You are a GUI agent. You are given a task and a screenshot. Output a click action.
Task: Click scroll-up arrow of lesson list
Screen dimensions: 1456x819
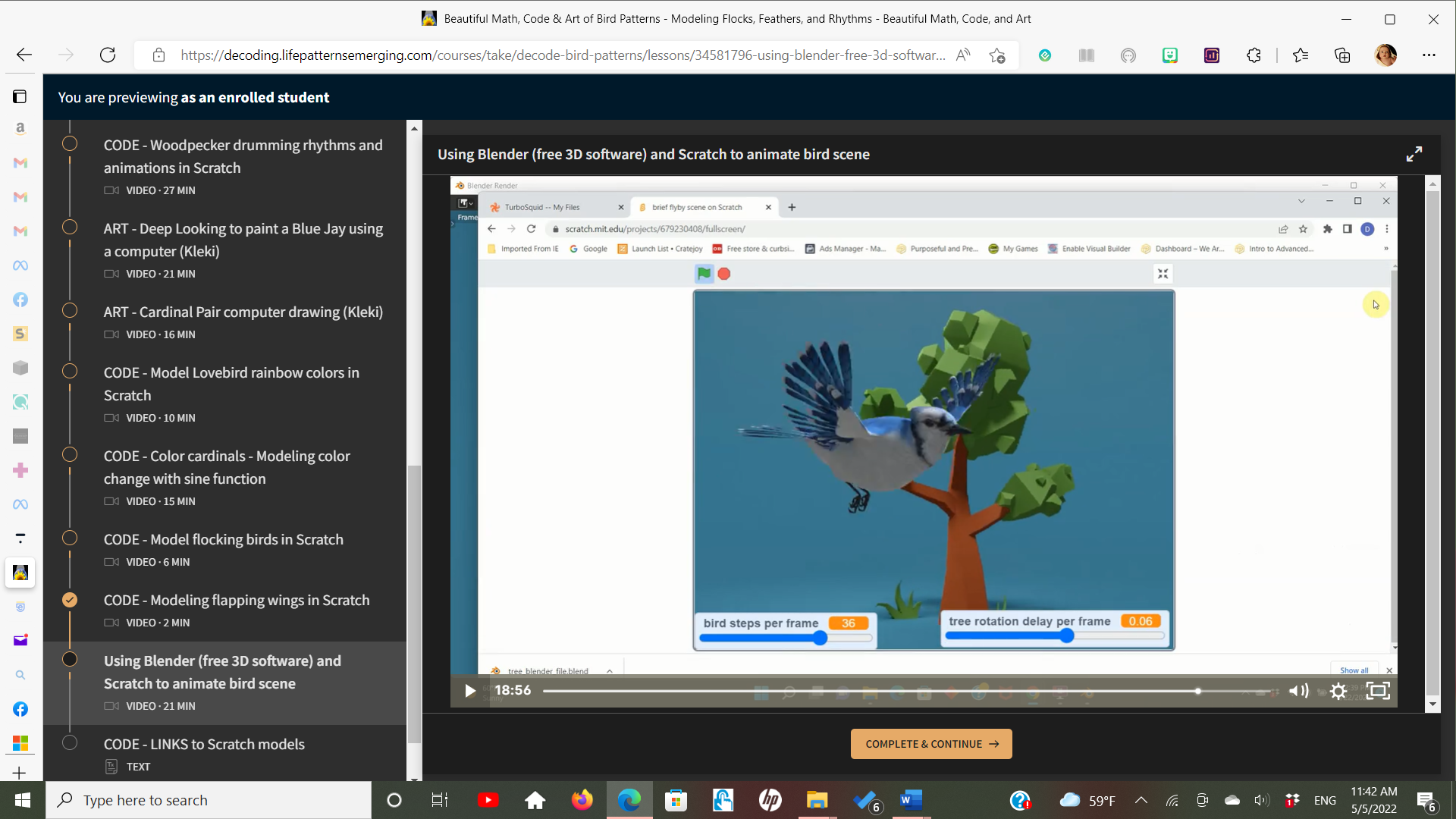414,128
